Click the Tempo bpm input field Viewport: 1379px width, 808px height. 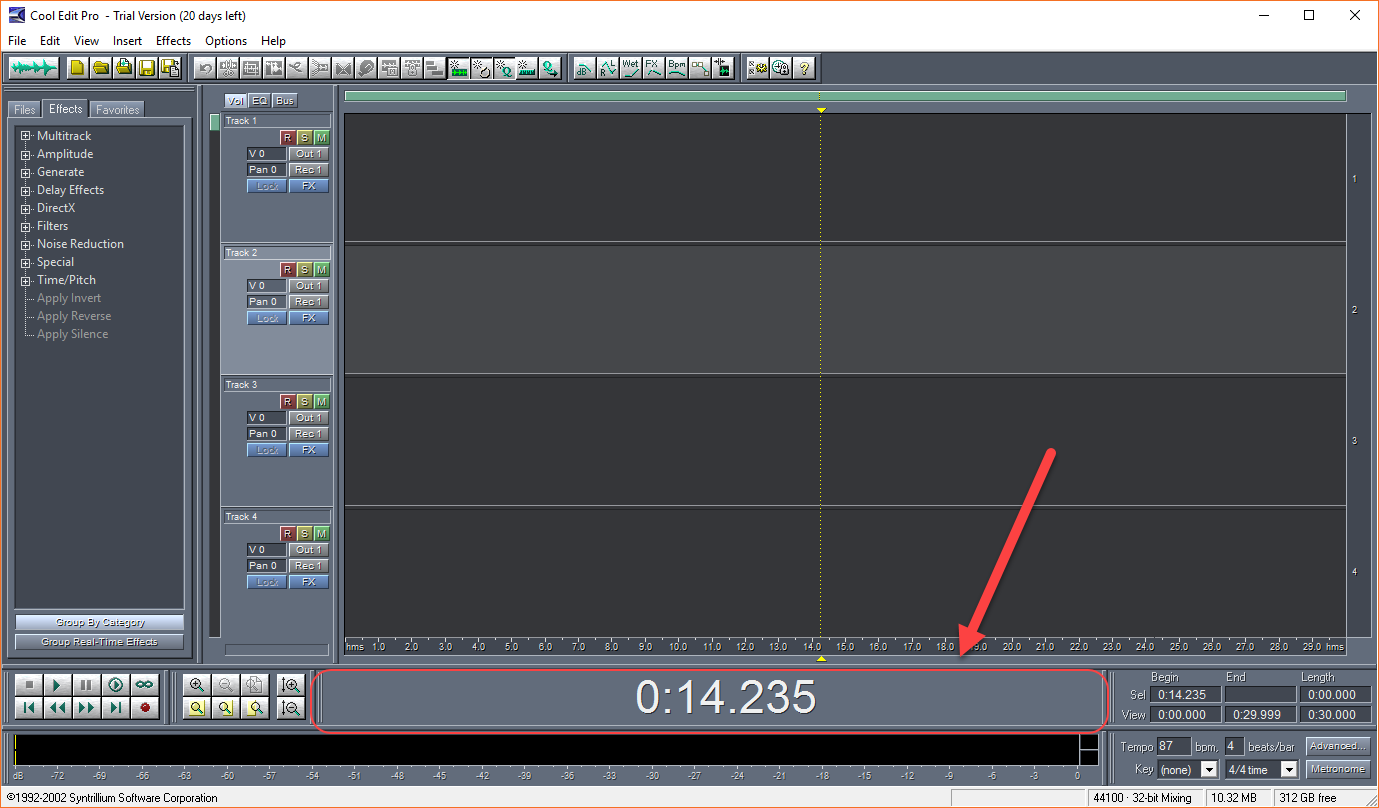pyautogui.click(x=1174, y=747)
